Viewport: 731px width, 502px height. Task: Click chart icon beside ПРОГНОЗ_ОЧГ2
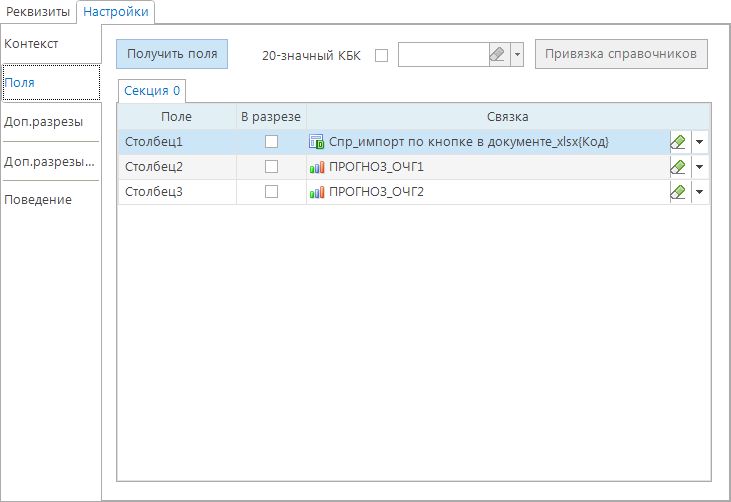tap(317, 191)
